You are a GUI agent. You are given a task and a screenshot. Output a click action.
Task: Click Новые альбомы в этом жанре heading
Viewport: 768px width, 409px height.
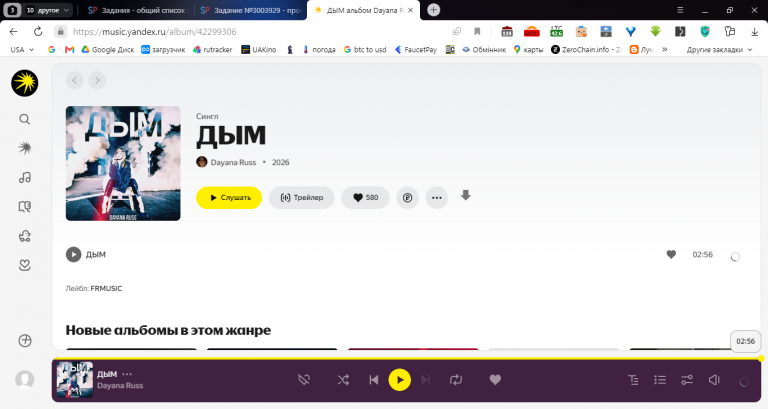168,330
